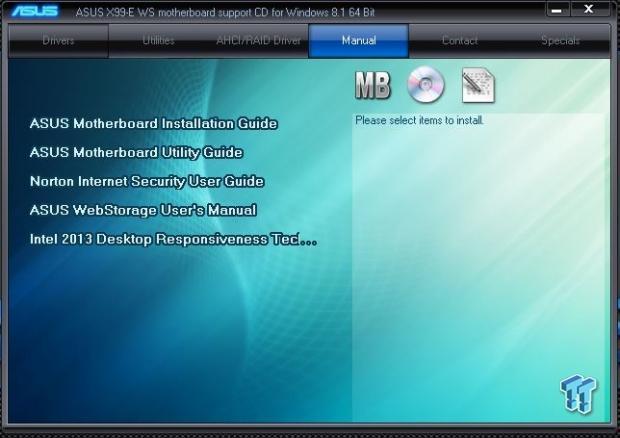Open ASUS Motherboard Utility Guide
Screen dimensions: 620x438
(x=136, y=153)
